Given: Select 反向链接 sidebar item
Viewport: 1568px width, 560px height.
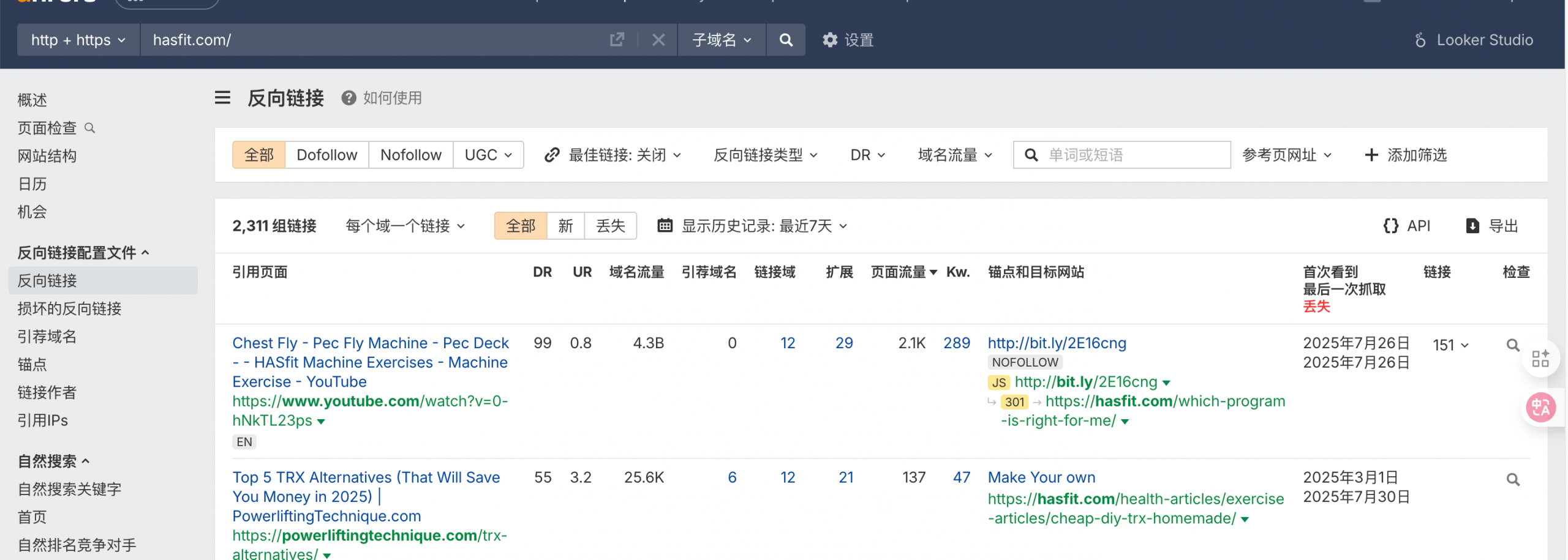Looking at the screenshot, I should 103,280.
